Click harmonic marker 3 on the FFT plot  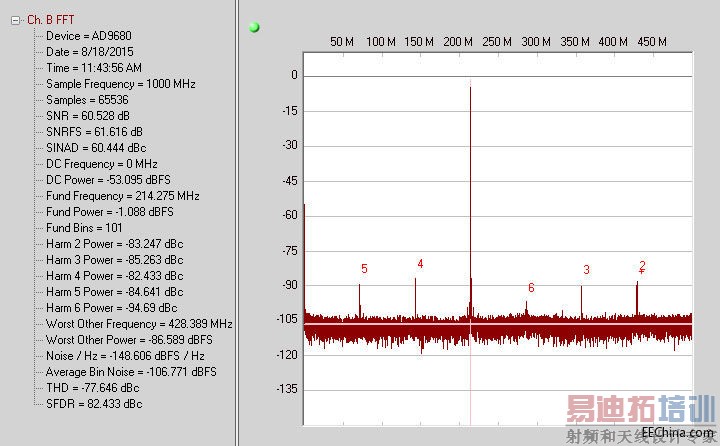[x=586, y=270]
